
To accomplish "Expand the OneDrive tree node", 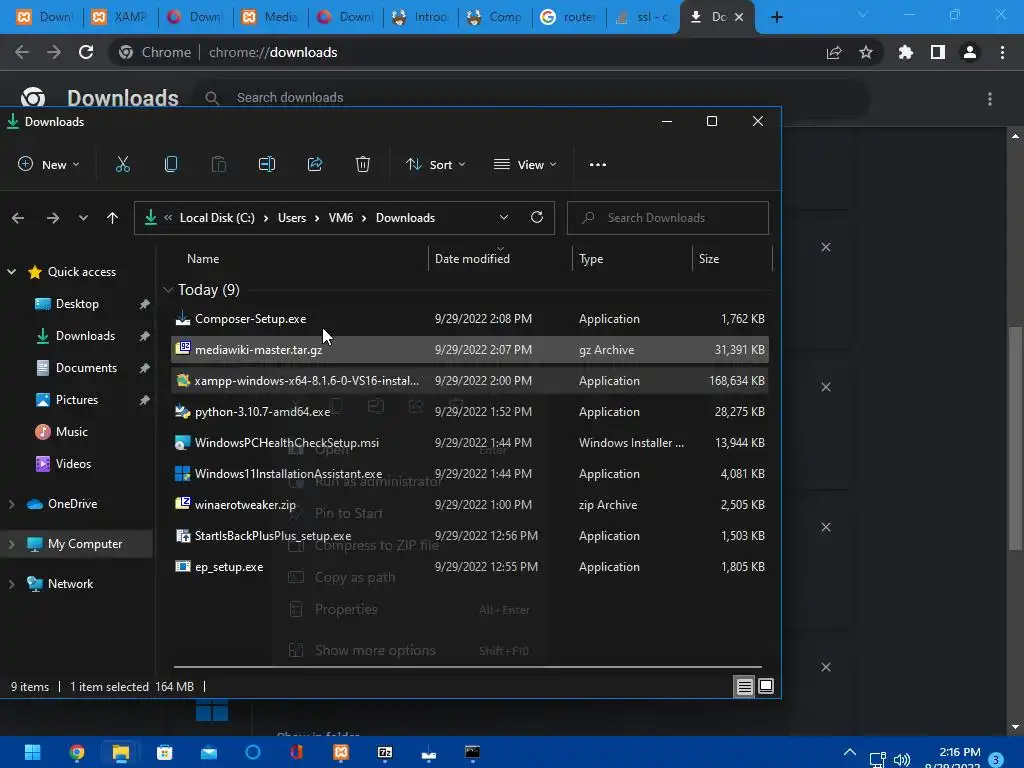I will tap(11, 504).
